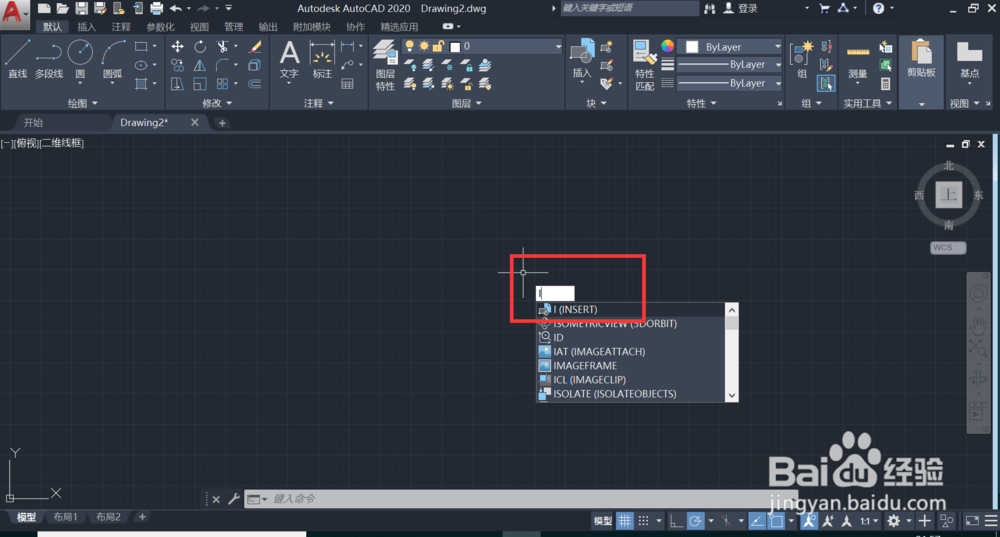The height and width of the screenshot is (537, 1000).
Task: Toggle group selection mode on/off
Action: [825, 84]
